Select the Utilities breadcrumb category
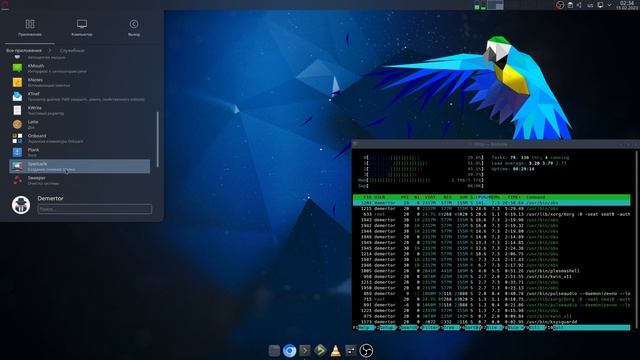The height and width of the screenshot is (360, 640). pyautogui.click(x=72, y=51)
